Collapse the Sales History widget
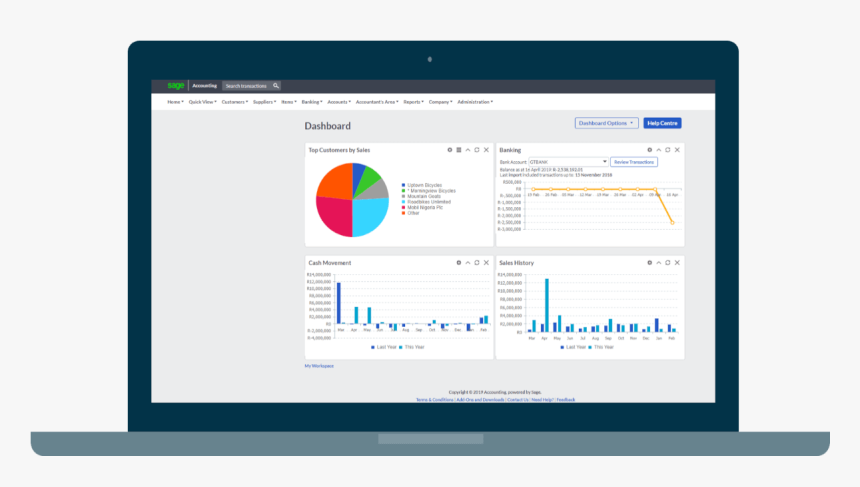 click(659, 263)
